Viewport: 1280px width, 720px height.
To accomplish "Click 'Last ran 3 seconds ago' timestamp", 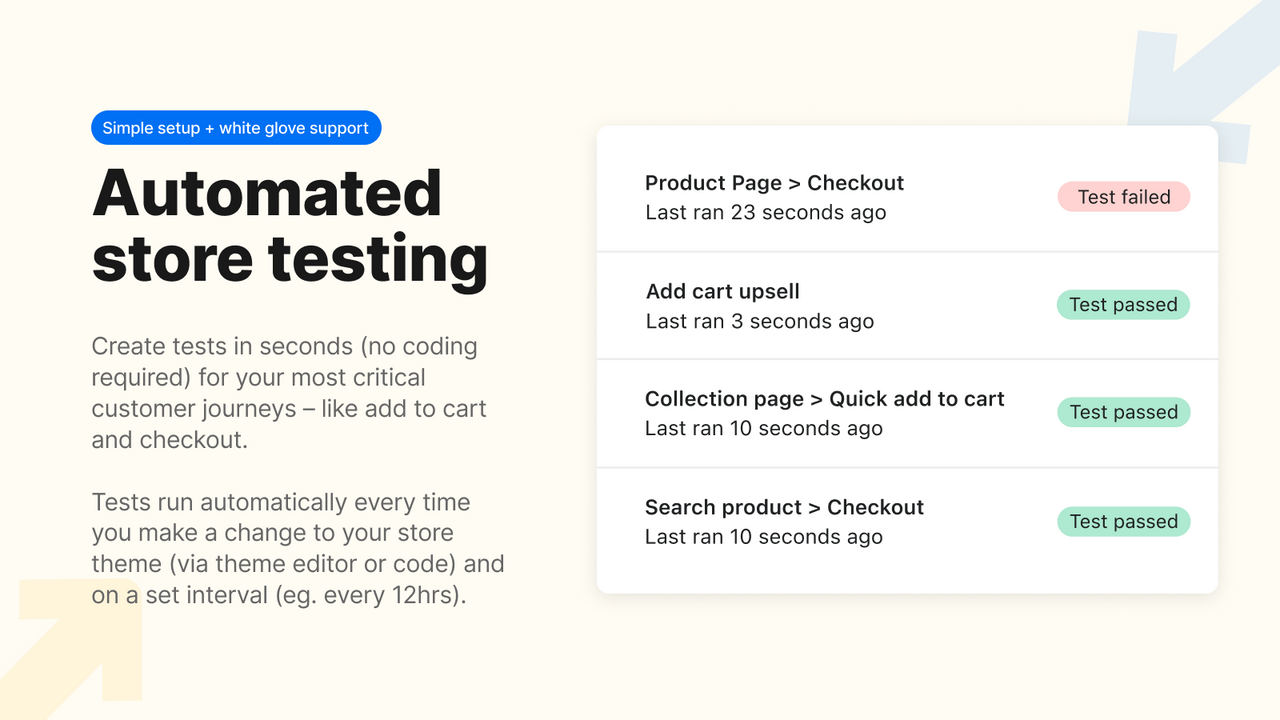I will click(x=759, y=321).
